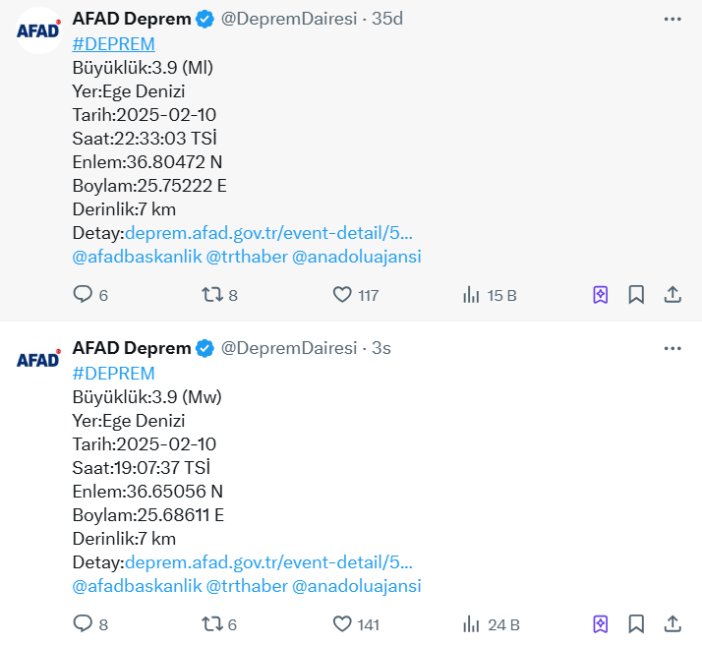
Task: Share the second AFAD Deprem tweet
Action: pos(673,624)
